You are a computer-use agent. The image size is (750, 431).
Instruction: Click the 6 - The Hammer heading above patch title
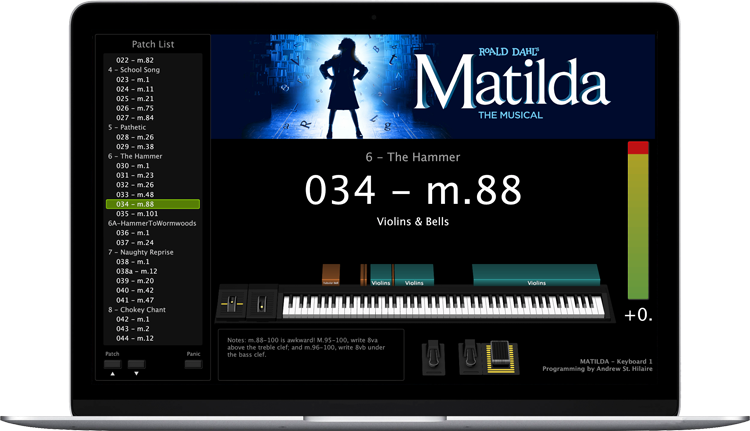click(x=413, y=157)
